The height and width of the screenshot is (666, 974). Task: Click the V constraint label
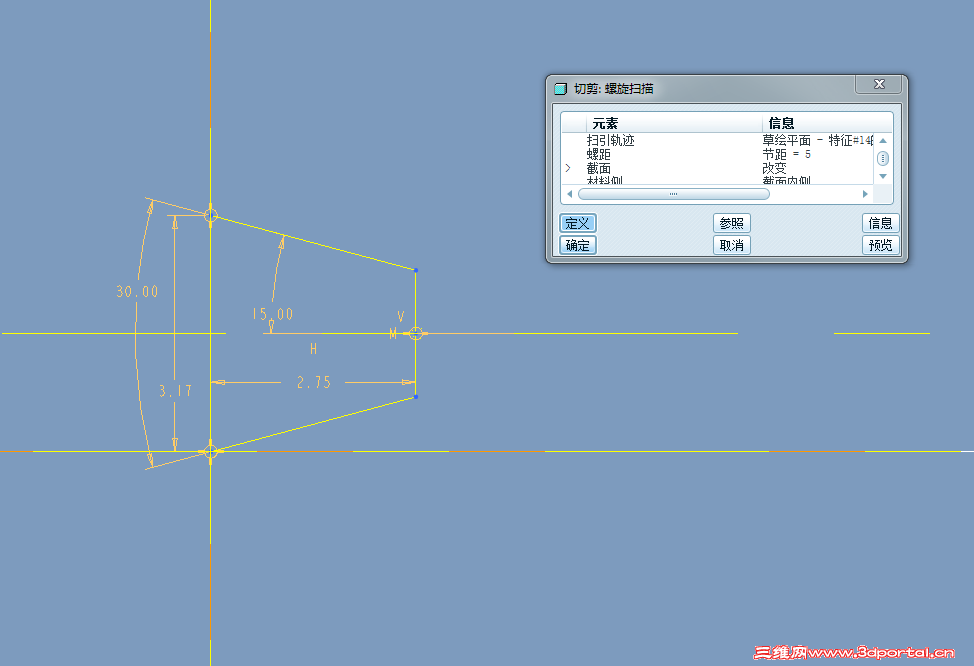(401, 317)
